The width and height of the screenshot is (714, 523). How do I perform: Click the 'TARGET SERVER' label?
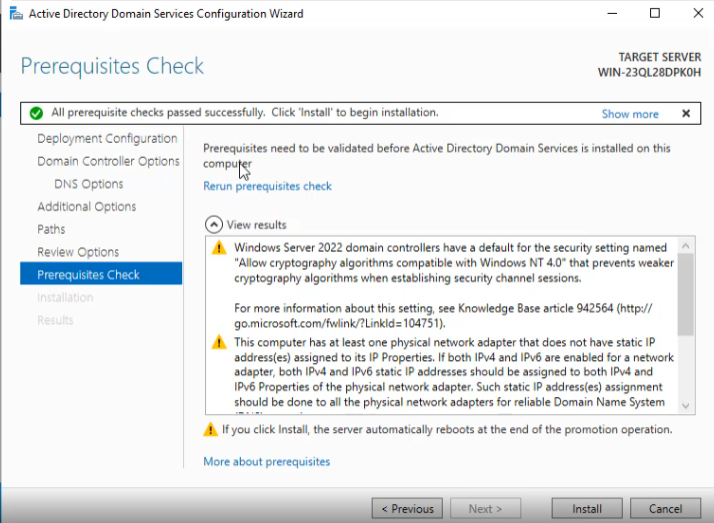(659, 57)
